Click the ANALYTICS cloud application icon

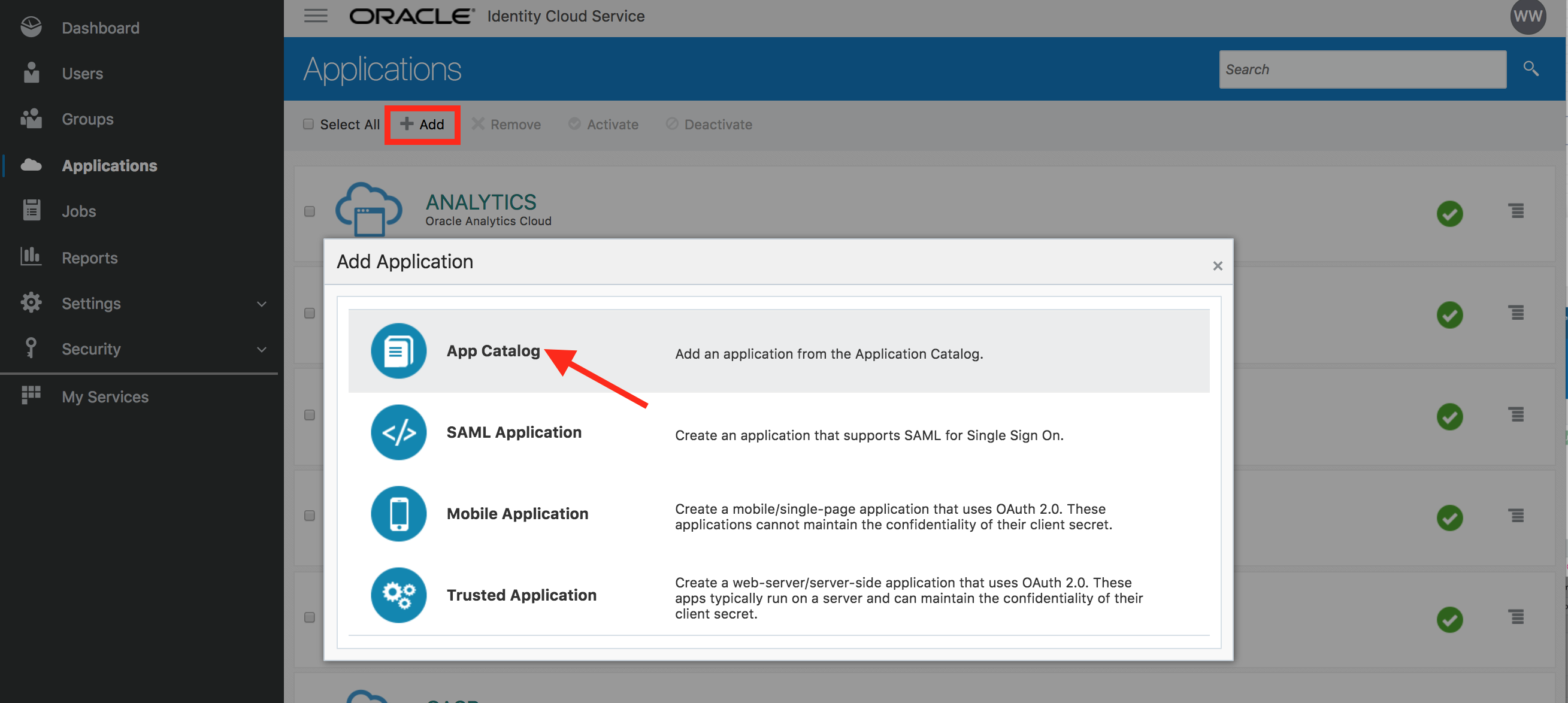pyautogui.click(x=369, y=210)
